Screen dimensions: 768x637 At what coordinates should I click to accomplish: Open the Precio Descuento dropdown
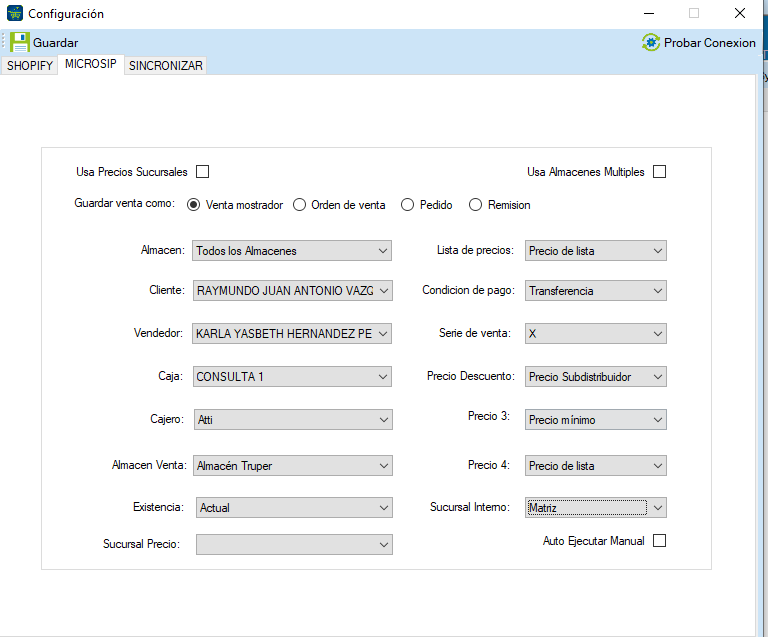(x=596, y=377)
